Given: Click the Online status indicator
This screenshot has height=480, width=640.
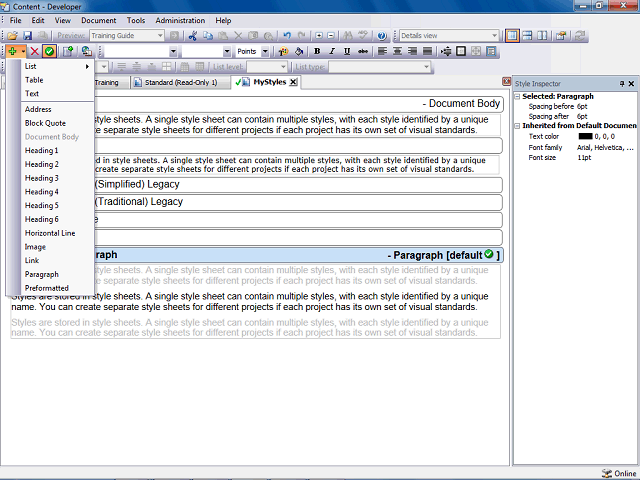Looking at the screenshot, I should 619,473.
